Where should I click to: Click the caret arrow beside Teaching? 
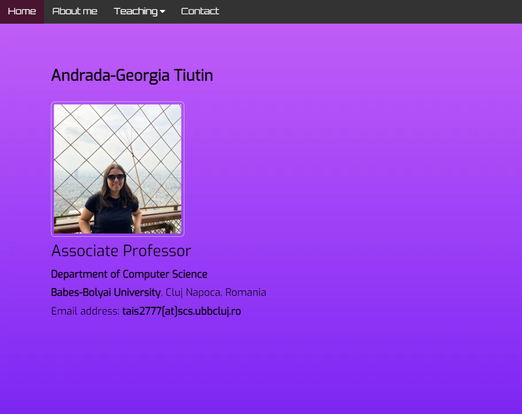coord(162,12)
